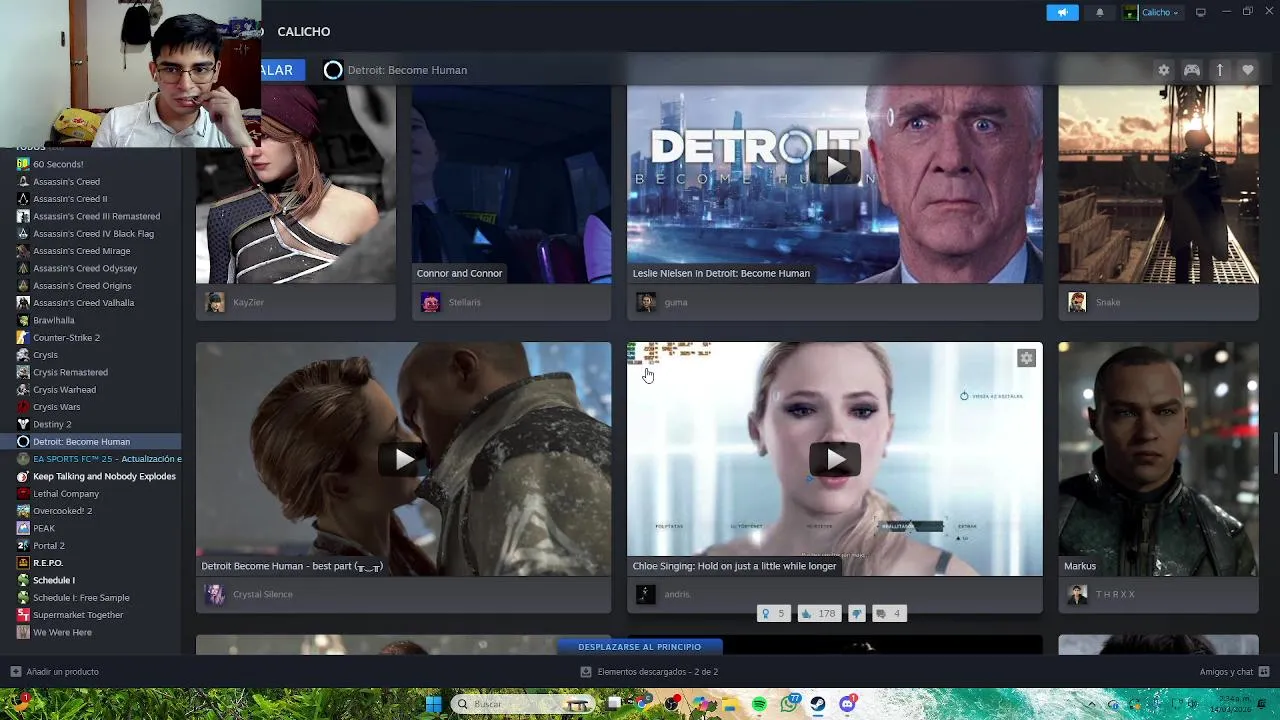Play the Leslie Nielsen in Detroit video
The image size is (1280, 720).
click(x=835, y=166)
